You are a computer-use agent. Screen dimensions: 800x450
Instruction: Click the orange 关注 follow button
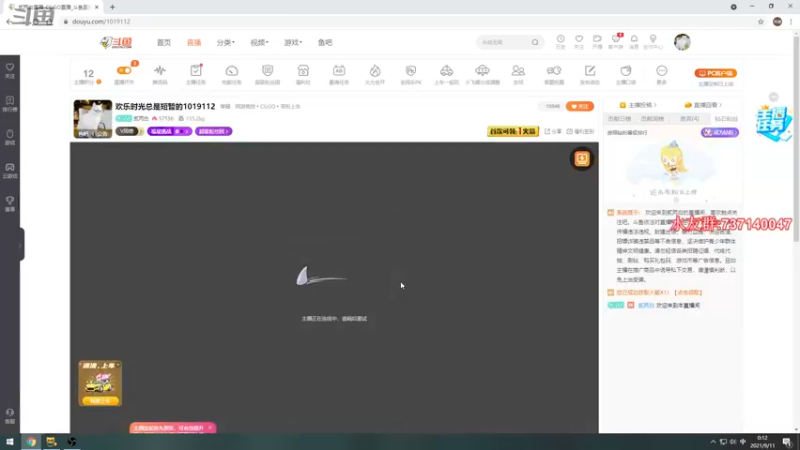[580, 106]
